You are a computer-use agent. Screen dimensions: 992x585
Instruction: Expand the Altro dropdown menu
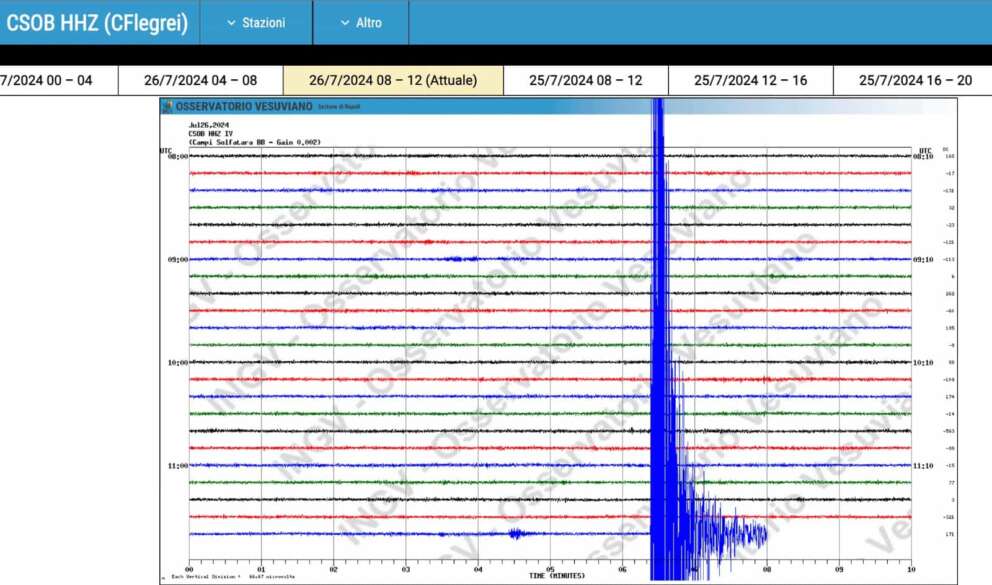(x=360, y=22)
